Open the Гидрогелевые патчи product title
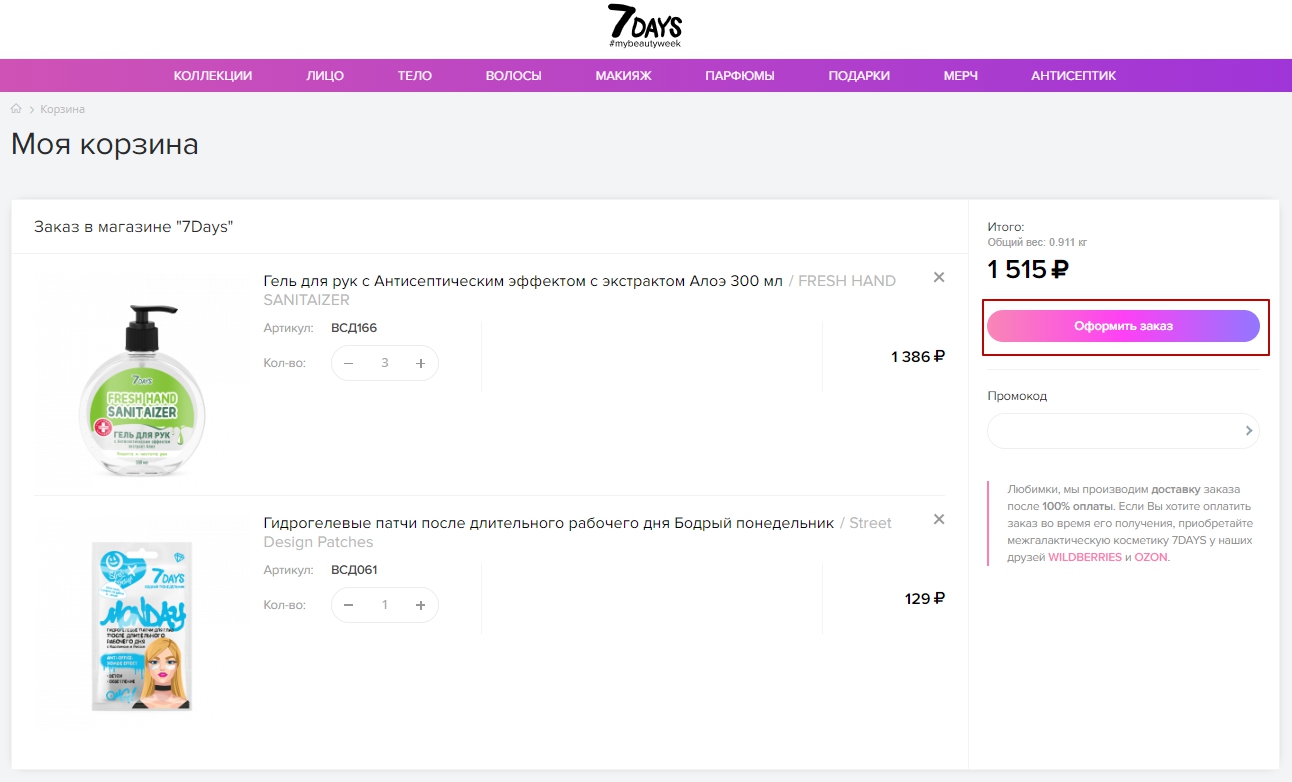The height and width of the screenshot is (782, 1292). pos(548,523)
